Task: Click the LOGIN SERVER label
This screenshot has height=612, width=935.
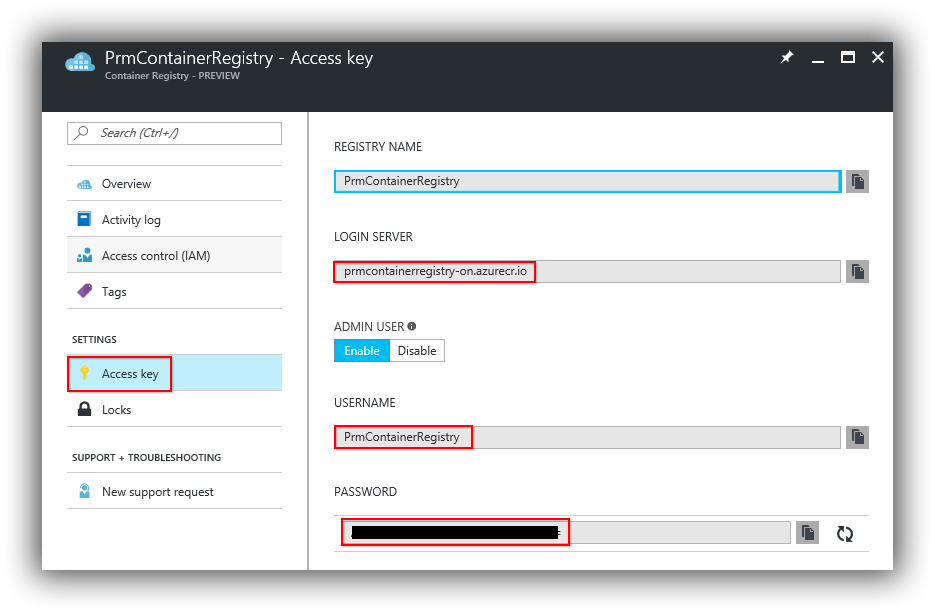Action: point(373,237)
